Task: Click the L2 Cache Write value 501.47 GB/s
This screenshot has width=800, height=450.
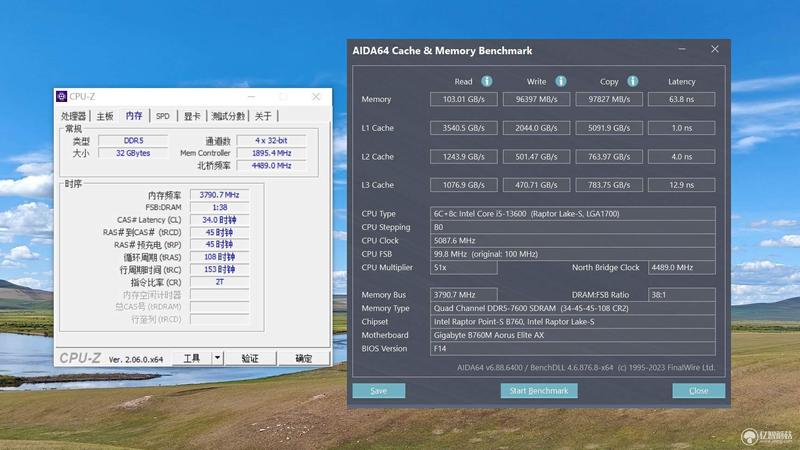Action: 536,156
